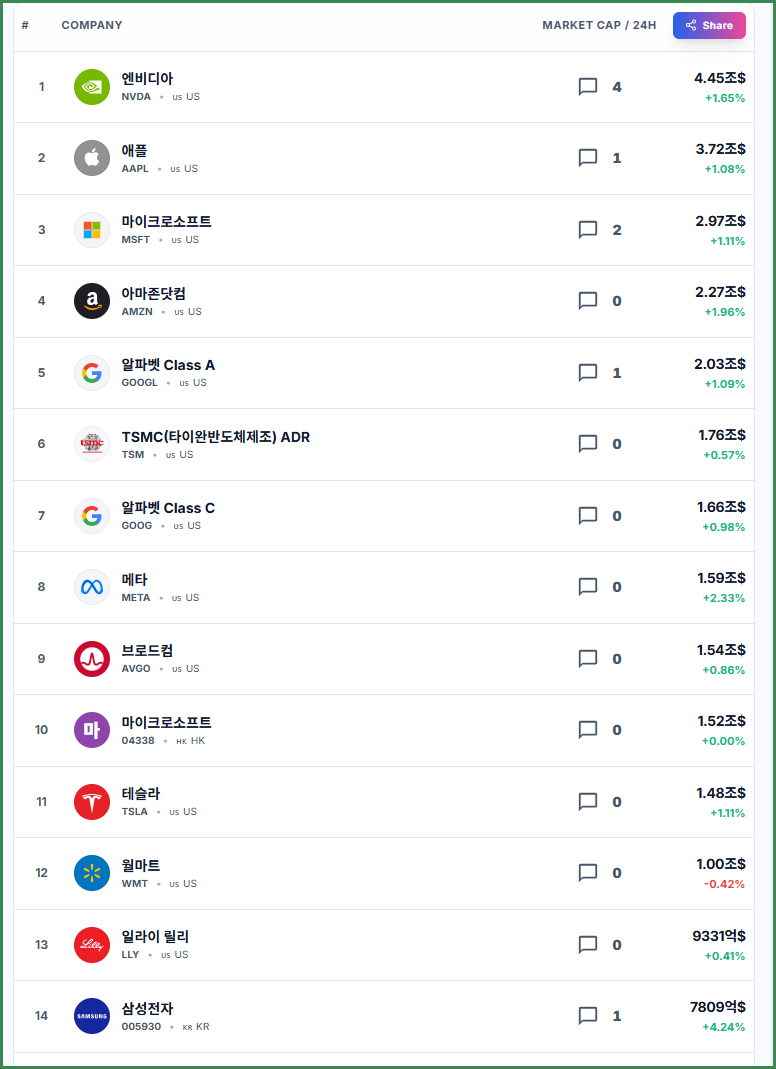The image size is (776, 1069).
Task: Open the TSMC(타이완반도체제조) ADR link
Action: coord(216,436)
